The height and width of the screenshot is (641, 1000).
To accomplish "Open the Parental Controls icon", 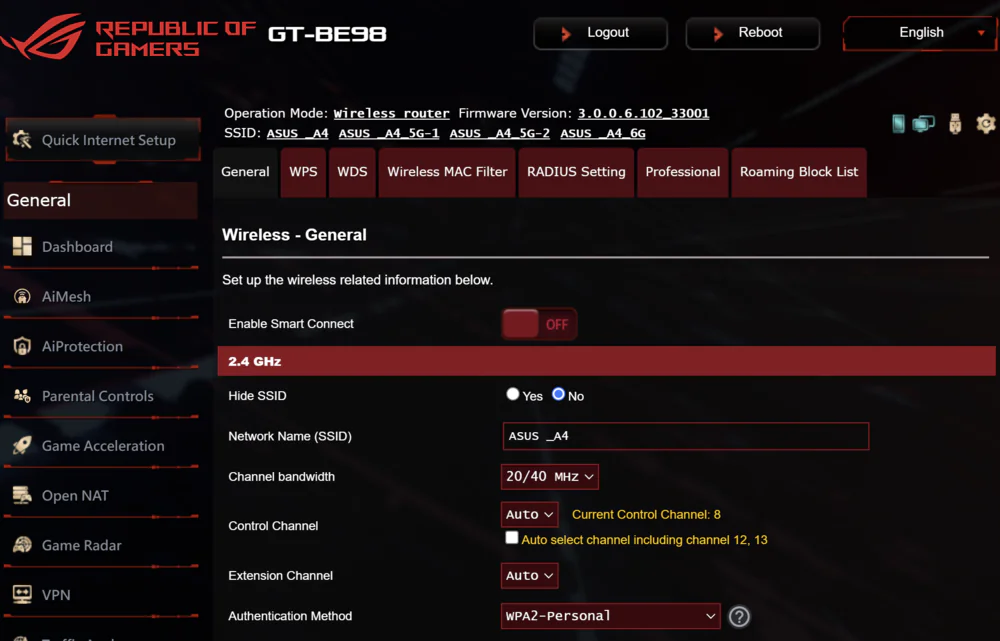I will tap(22, 395).
